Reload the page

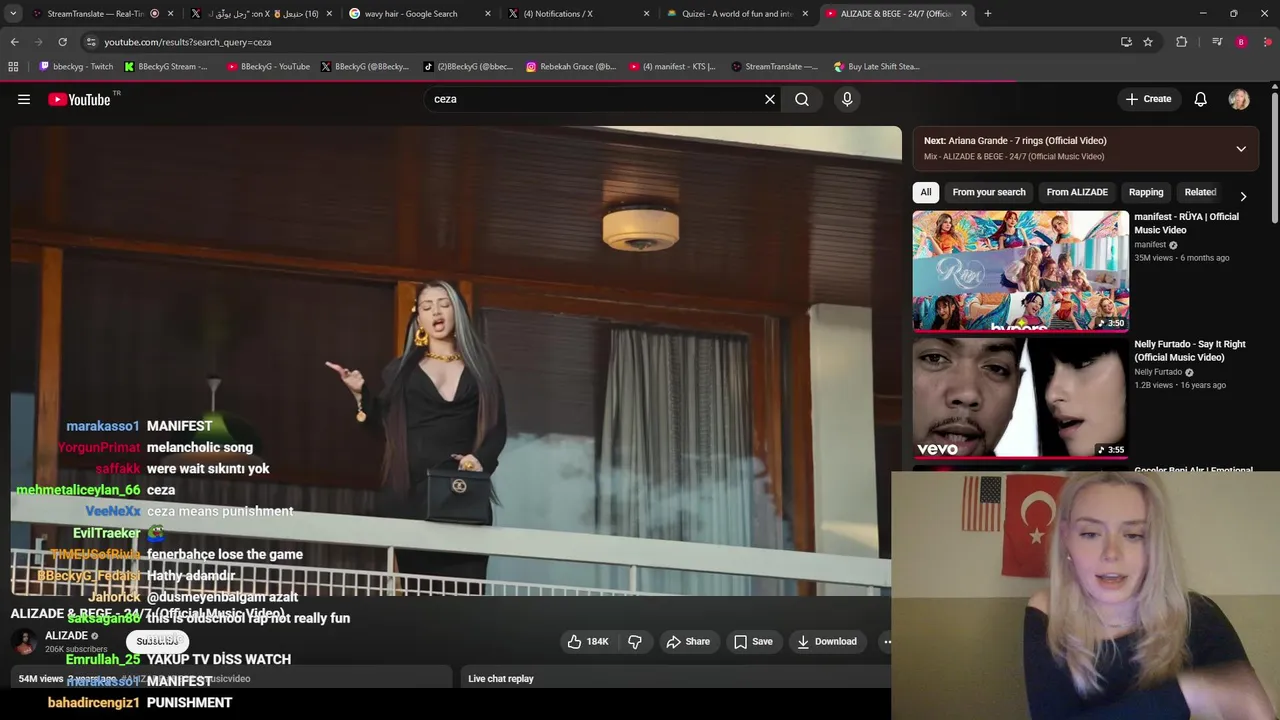[x=62, y=42]
